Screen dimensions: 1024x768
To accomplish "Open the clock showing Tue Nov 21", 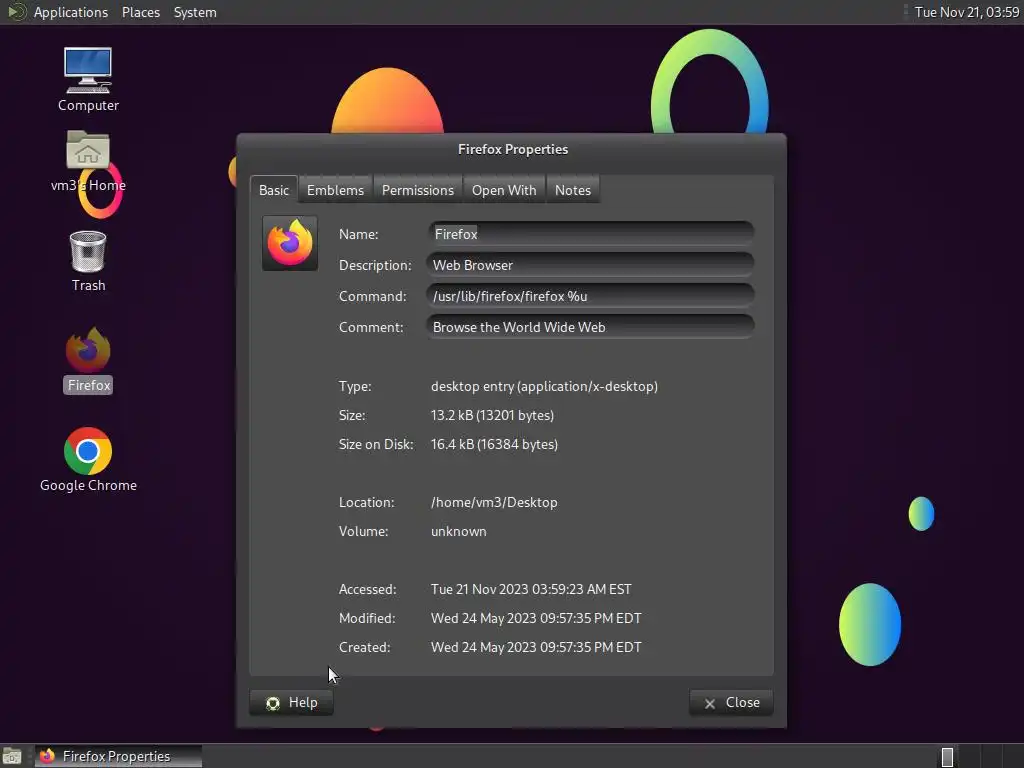I will tap(966, 12).
